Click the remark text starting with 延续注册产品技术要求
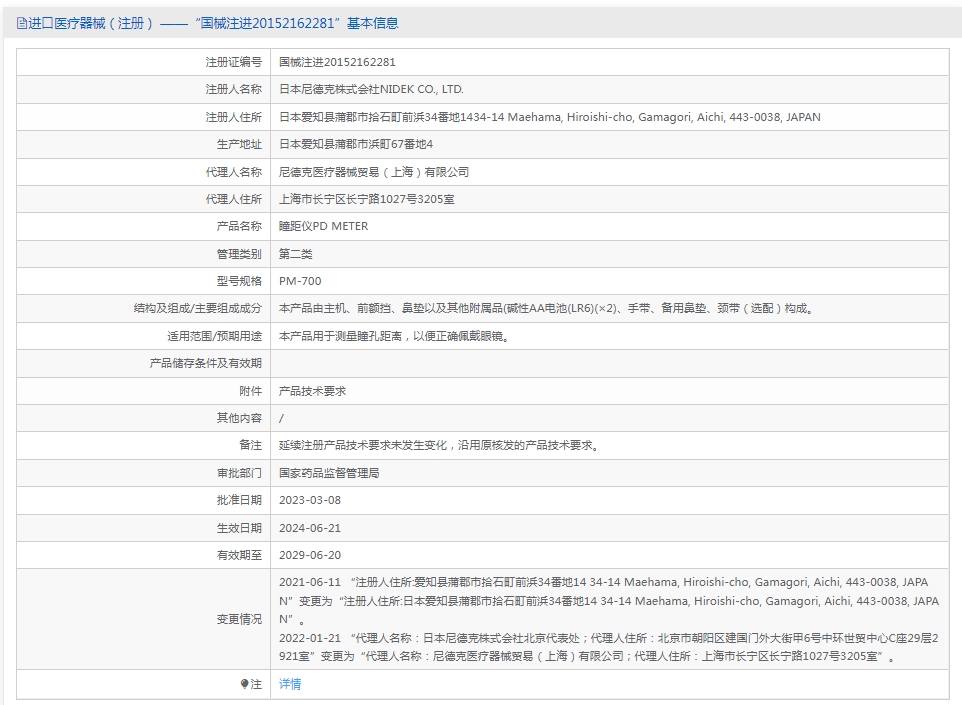Screen dimensions: 962x705 (x=439, y=445)
